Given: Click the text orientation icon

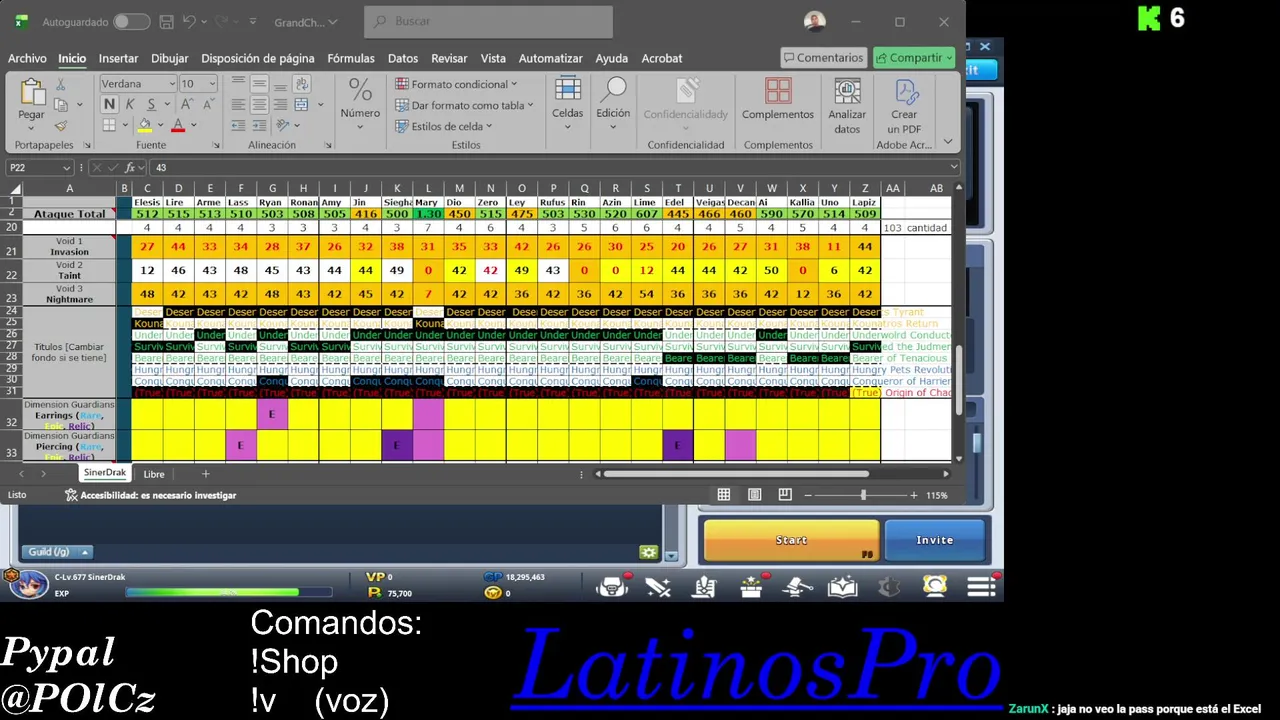Looking at the screenshot, I should (283, 125).
